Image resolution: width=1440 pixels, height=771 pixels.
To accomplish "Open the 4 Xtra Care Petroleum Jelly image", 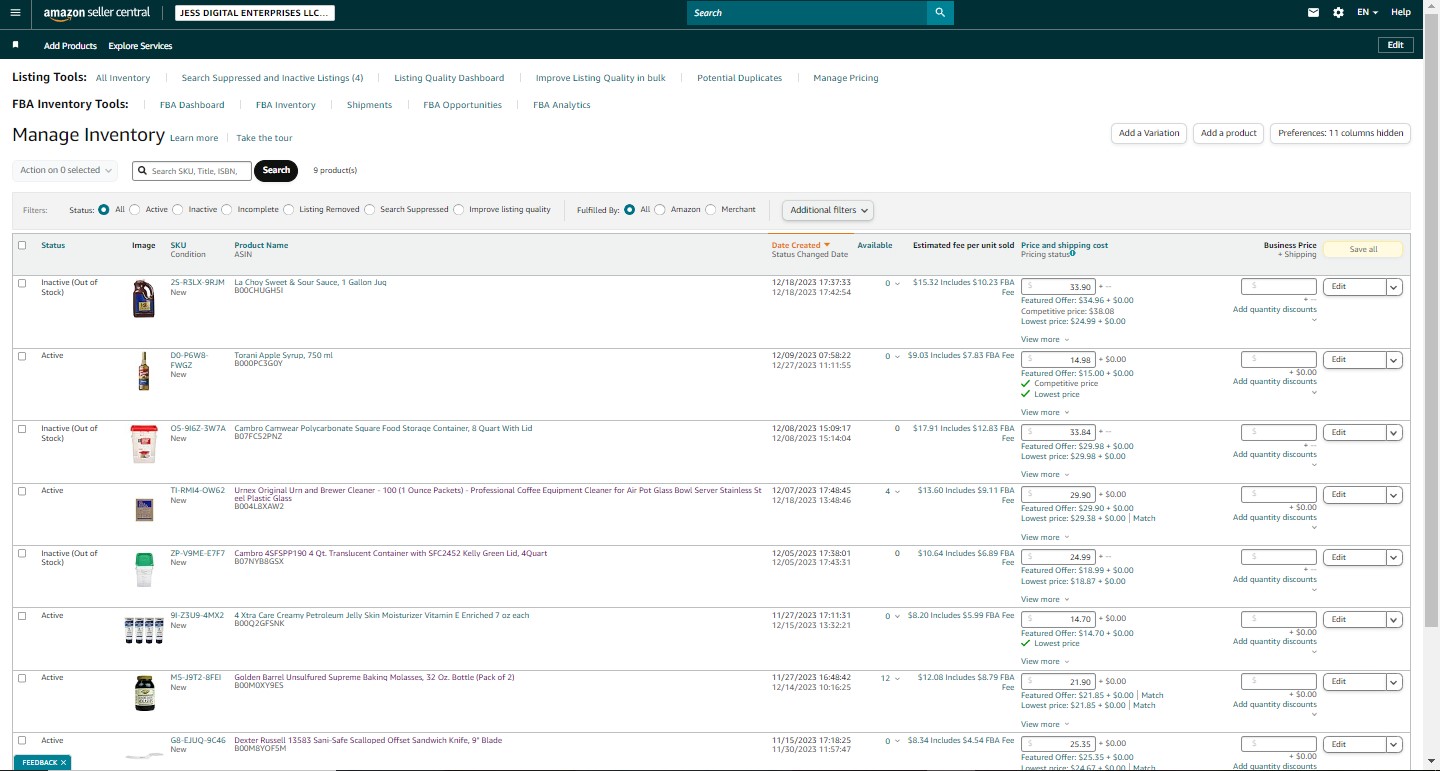I will click(x=144, y=630).
